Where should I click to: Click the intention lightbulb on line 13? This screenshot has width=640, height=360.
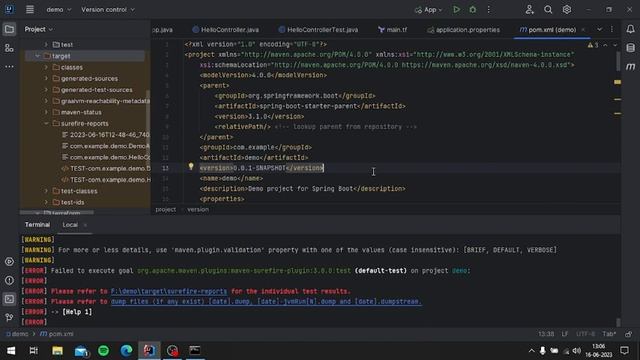coord(191,167)
